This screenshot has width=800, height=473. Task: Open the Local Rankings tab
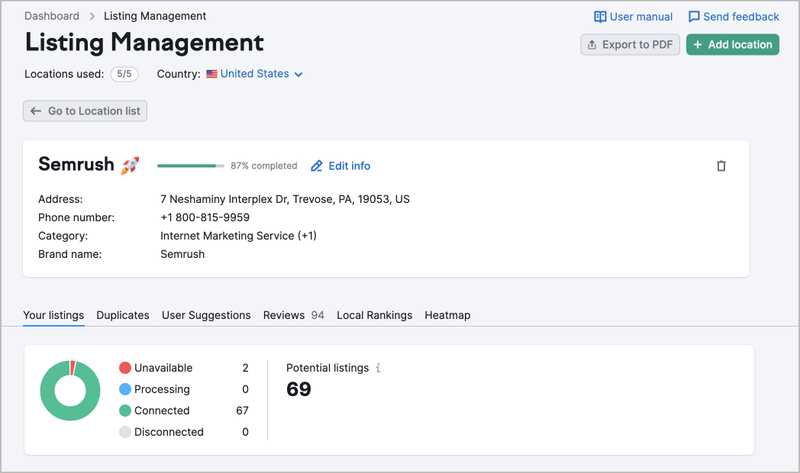pos(374,315)
